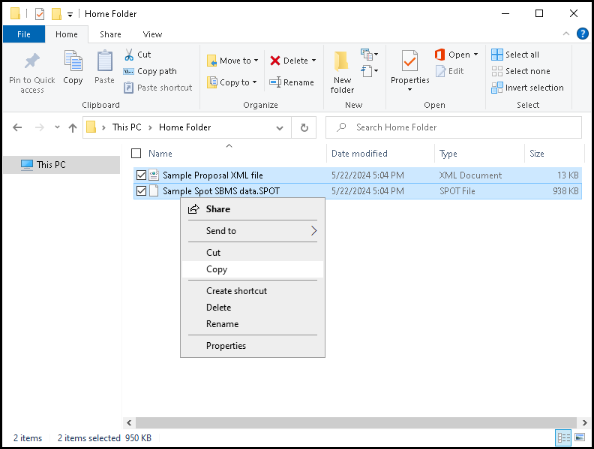594x449 pixels.
Task: Click the Search Home Folder box
Action: coord(453,128)
